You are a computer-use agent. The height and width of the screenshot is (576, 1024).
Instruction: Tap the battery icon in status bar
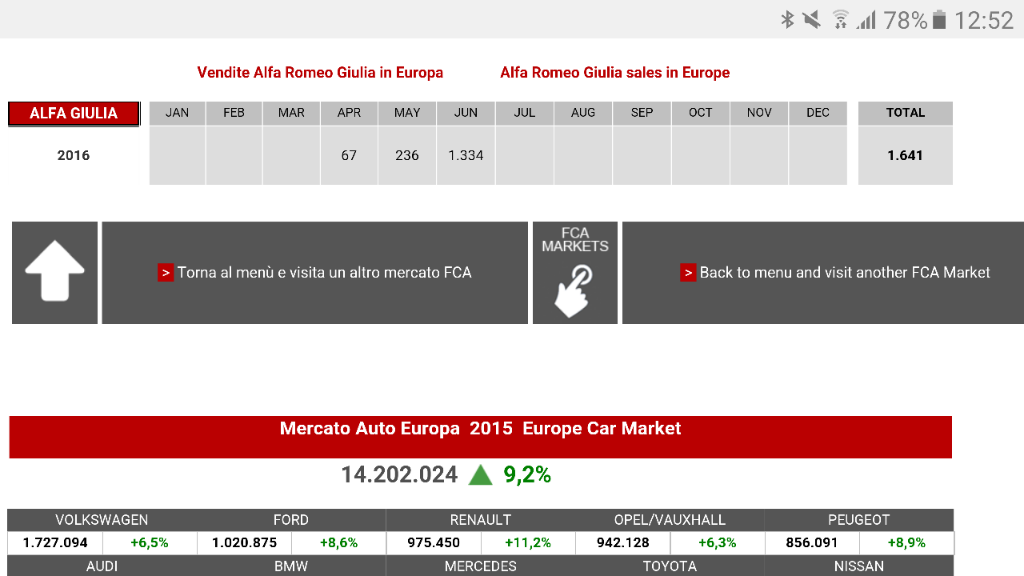pyautogui.click(x=939, y=20)
